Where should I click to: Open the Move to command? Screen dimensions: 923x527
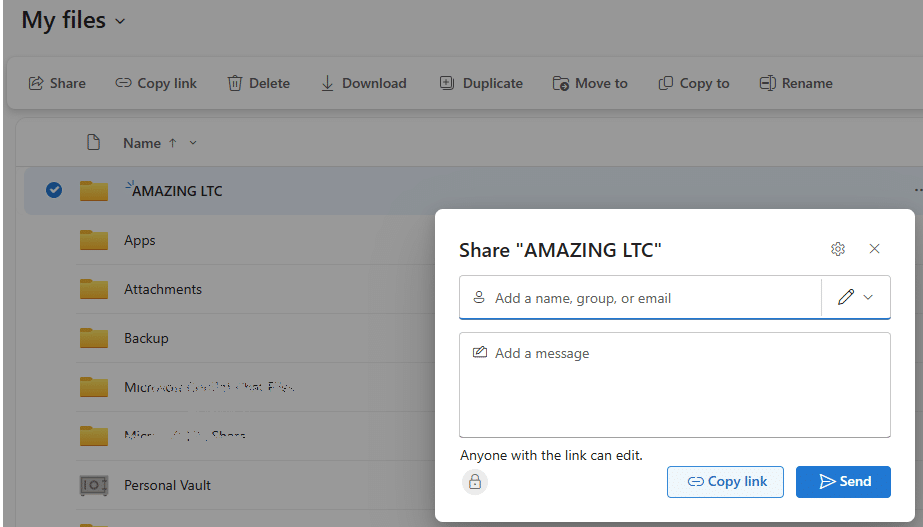pos(590,84)
